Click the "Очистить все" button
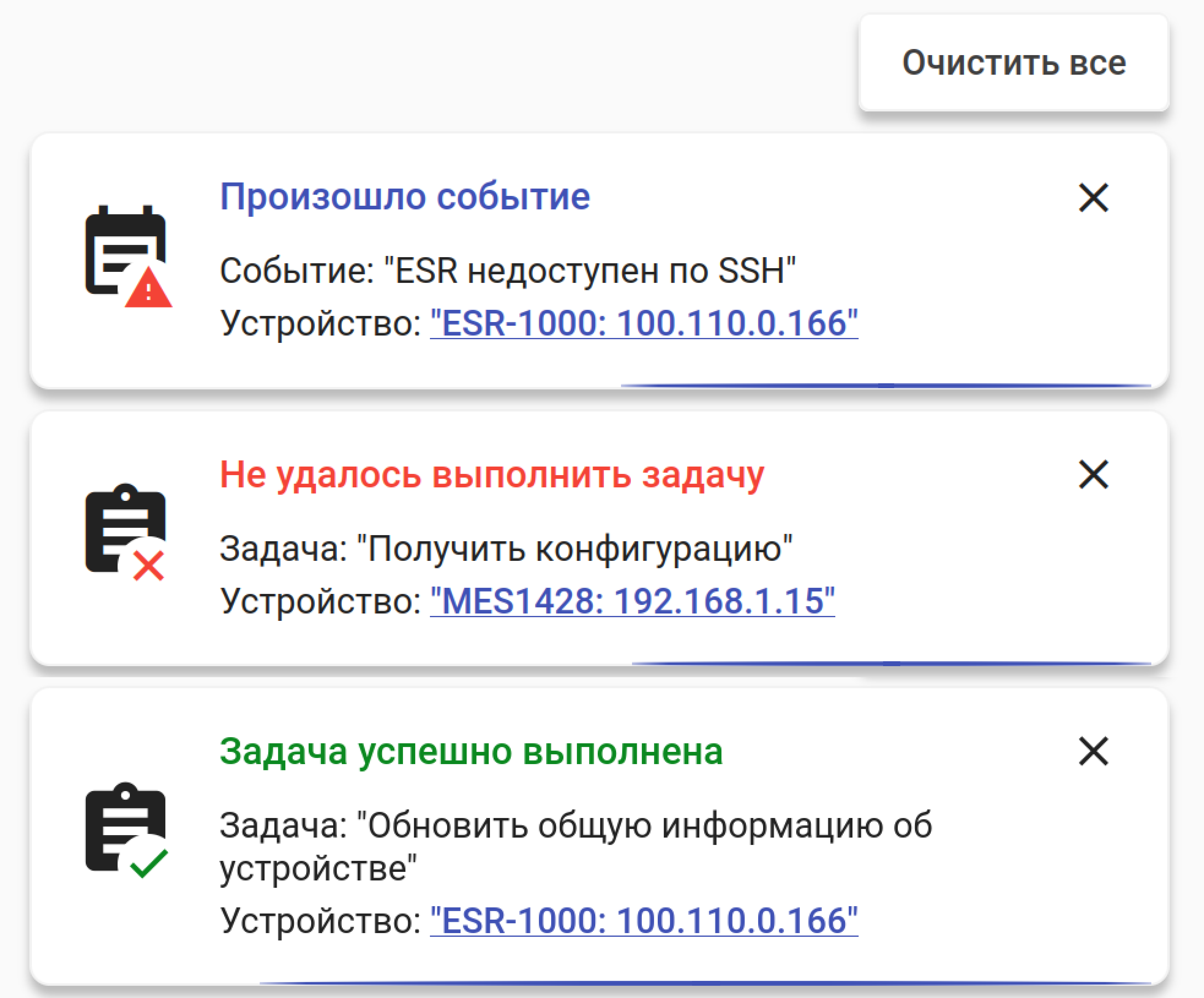This screenshot has width=1204, height=998. point(1013,62)
